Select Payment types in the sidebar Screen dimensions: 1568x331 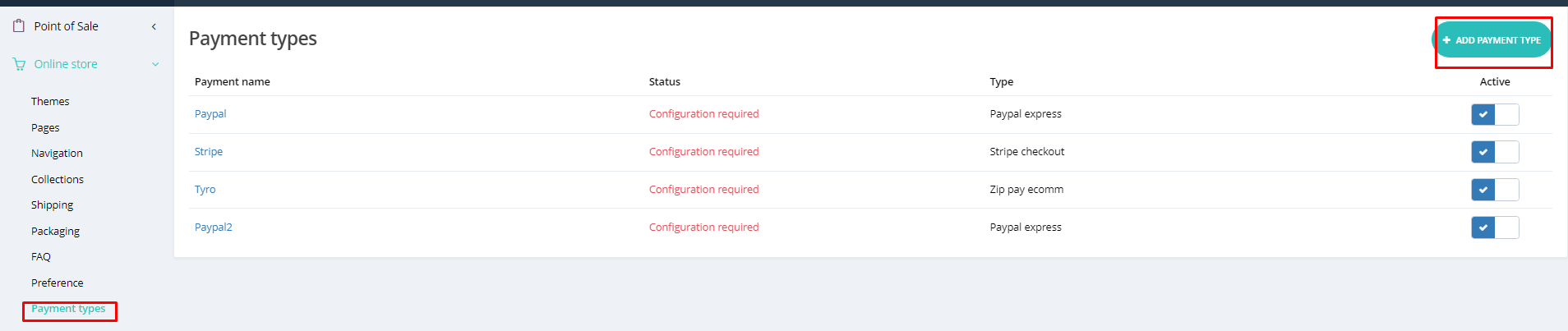tap(68, 309)
